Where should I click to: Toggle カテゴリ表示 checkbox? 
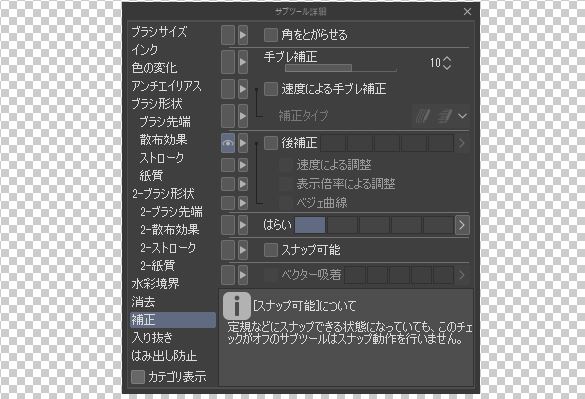pos(138,377)
